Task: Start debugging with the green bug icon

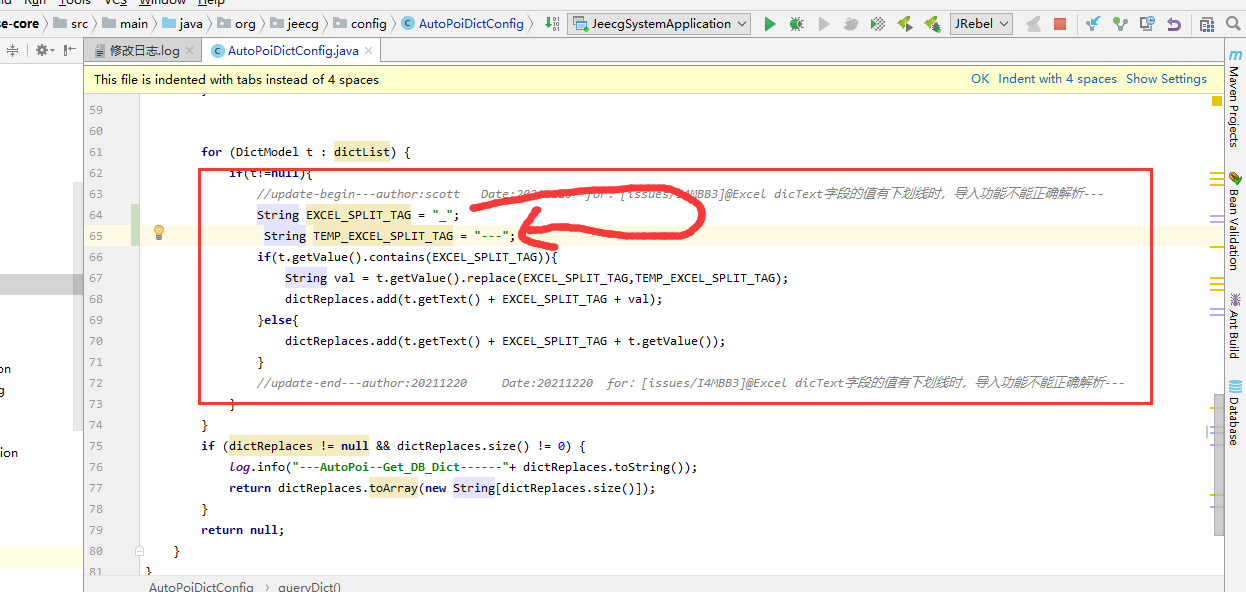Action: [x=796, y=24]
